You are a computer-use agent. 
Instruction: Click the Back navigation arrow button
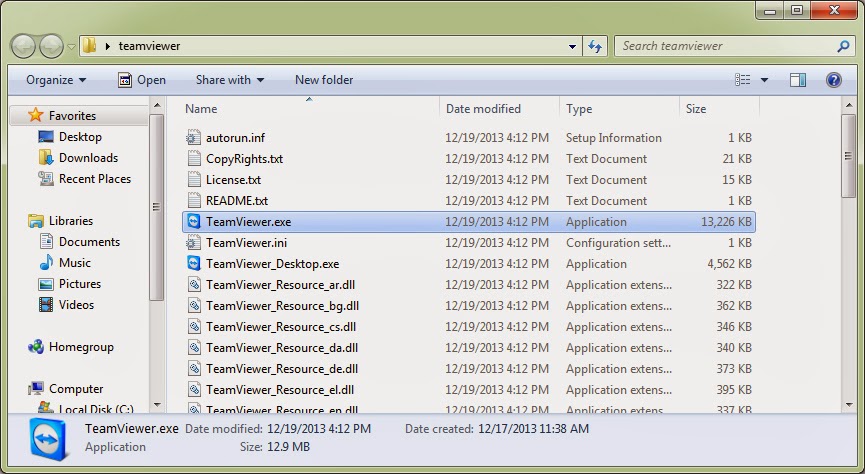24,46
